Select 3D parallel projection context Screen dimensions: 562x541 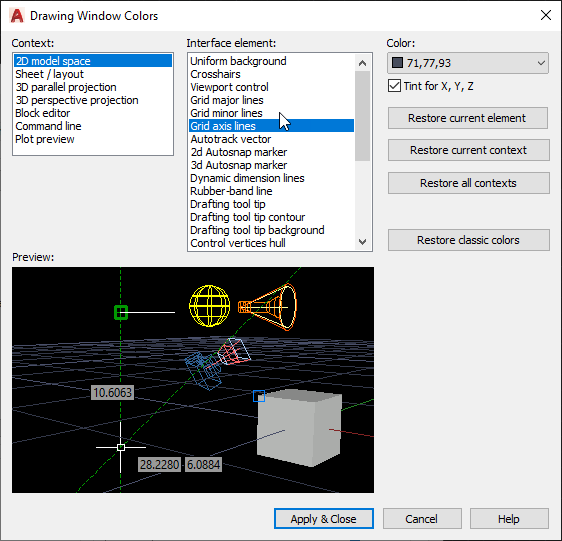click(66, 87)
